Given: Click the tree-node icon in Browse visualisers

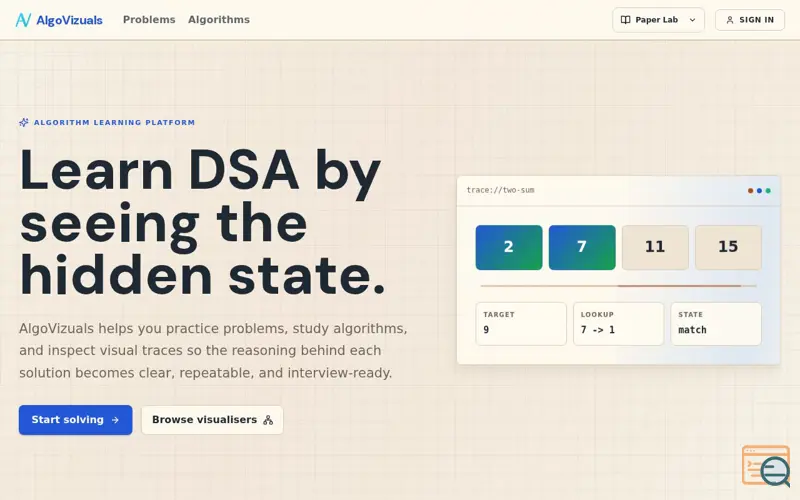Looking at the screenshot, I should (268, 420).
